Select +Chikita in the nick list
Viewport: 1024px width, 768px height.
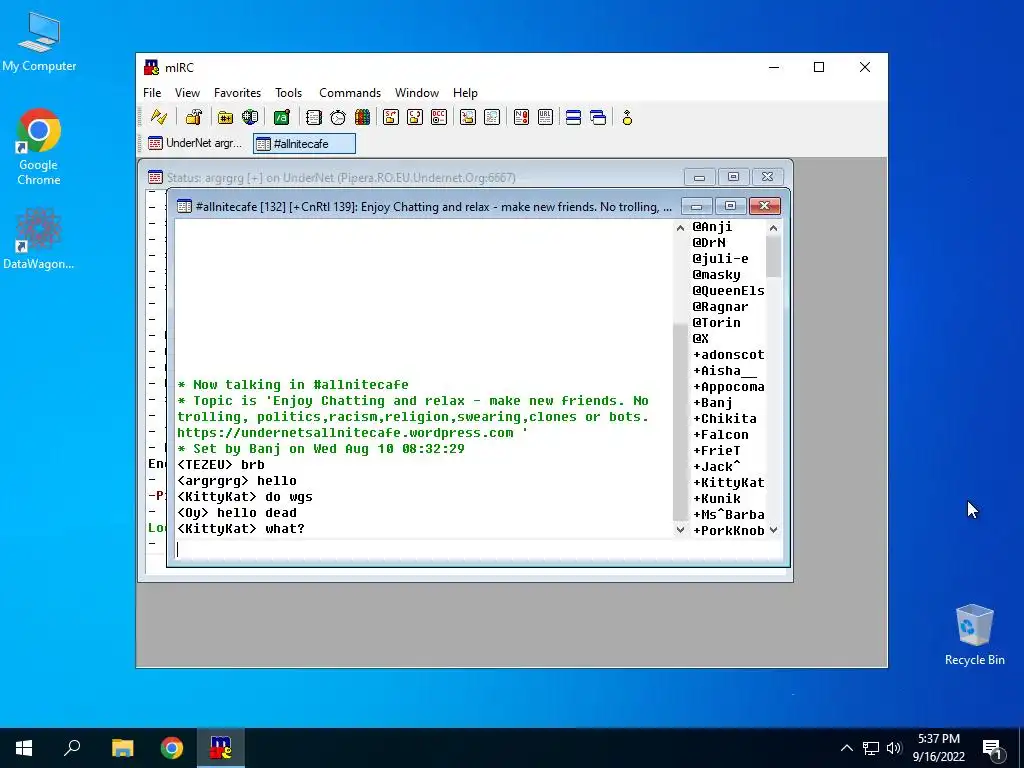coord(724,419)
